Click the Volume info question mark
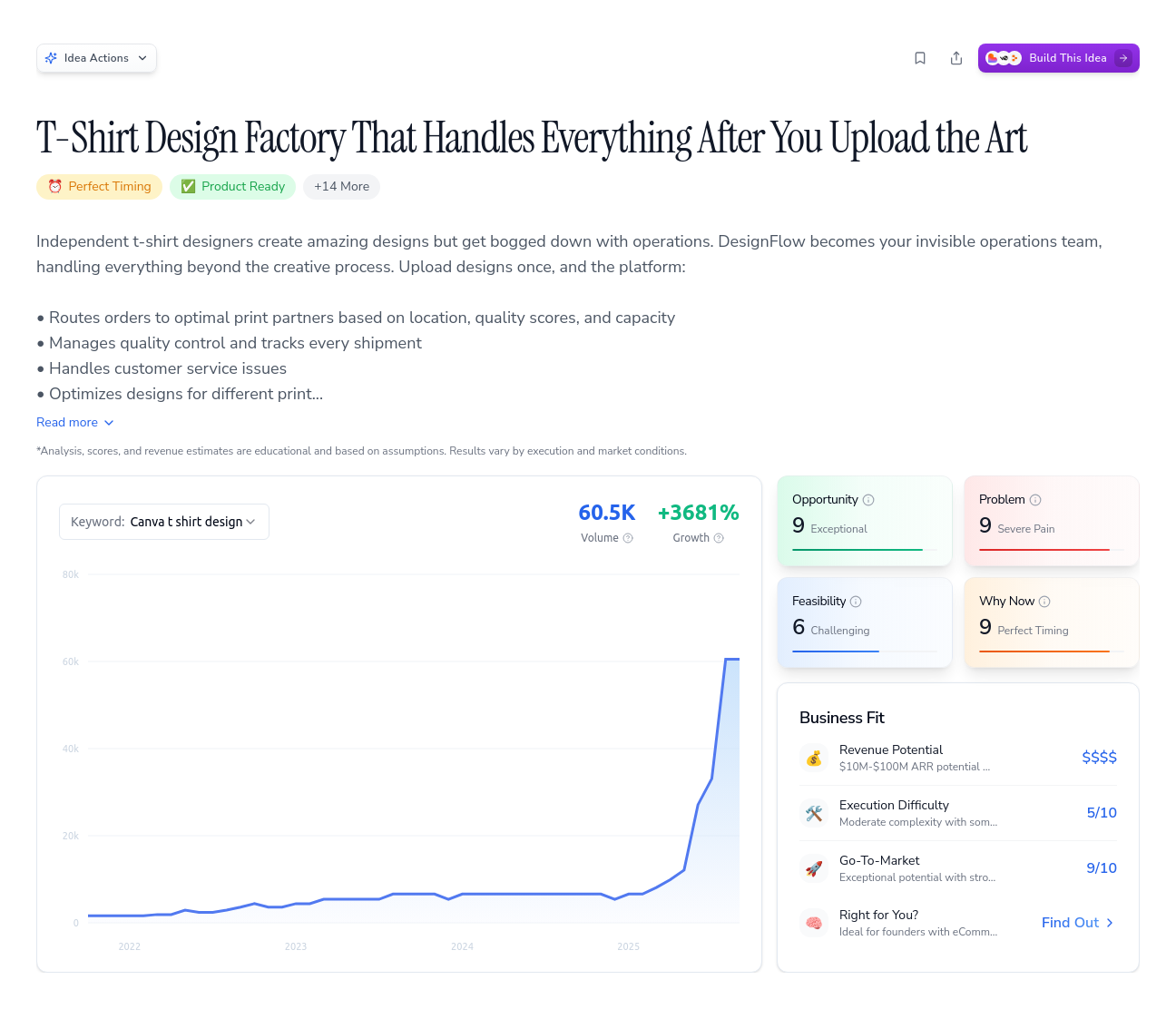The image size is (1176, 1009). (628, 537)
